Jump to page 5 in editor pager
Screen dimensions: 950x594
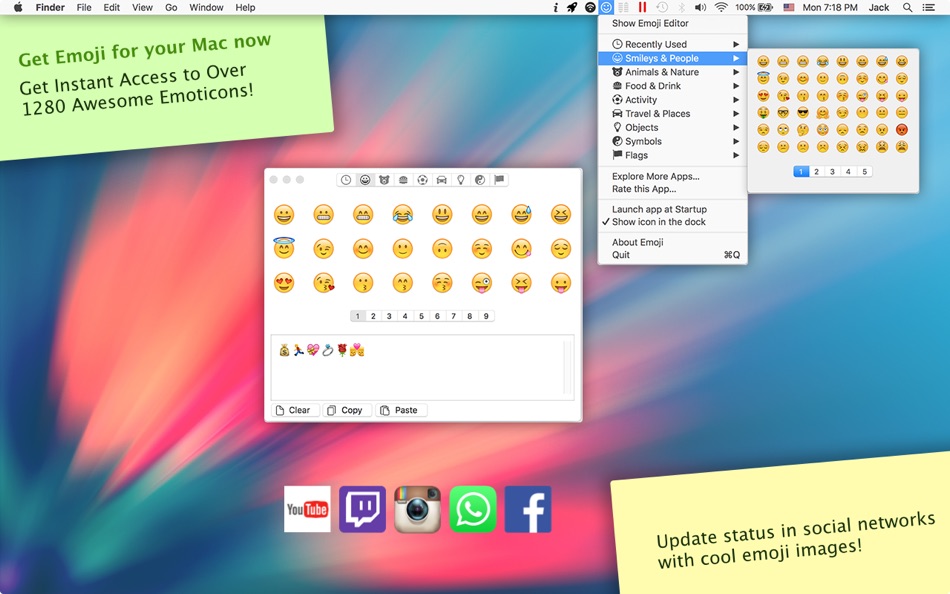coord(422,316)
